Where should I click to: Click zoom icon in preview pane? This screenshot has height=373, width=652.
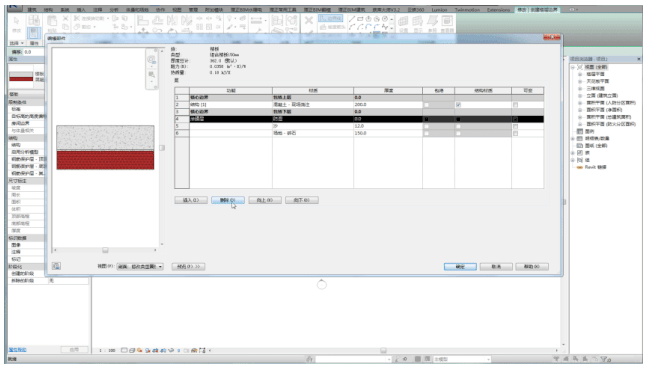click(151, 74)
